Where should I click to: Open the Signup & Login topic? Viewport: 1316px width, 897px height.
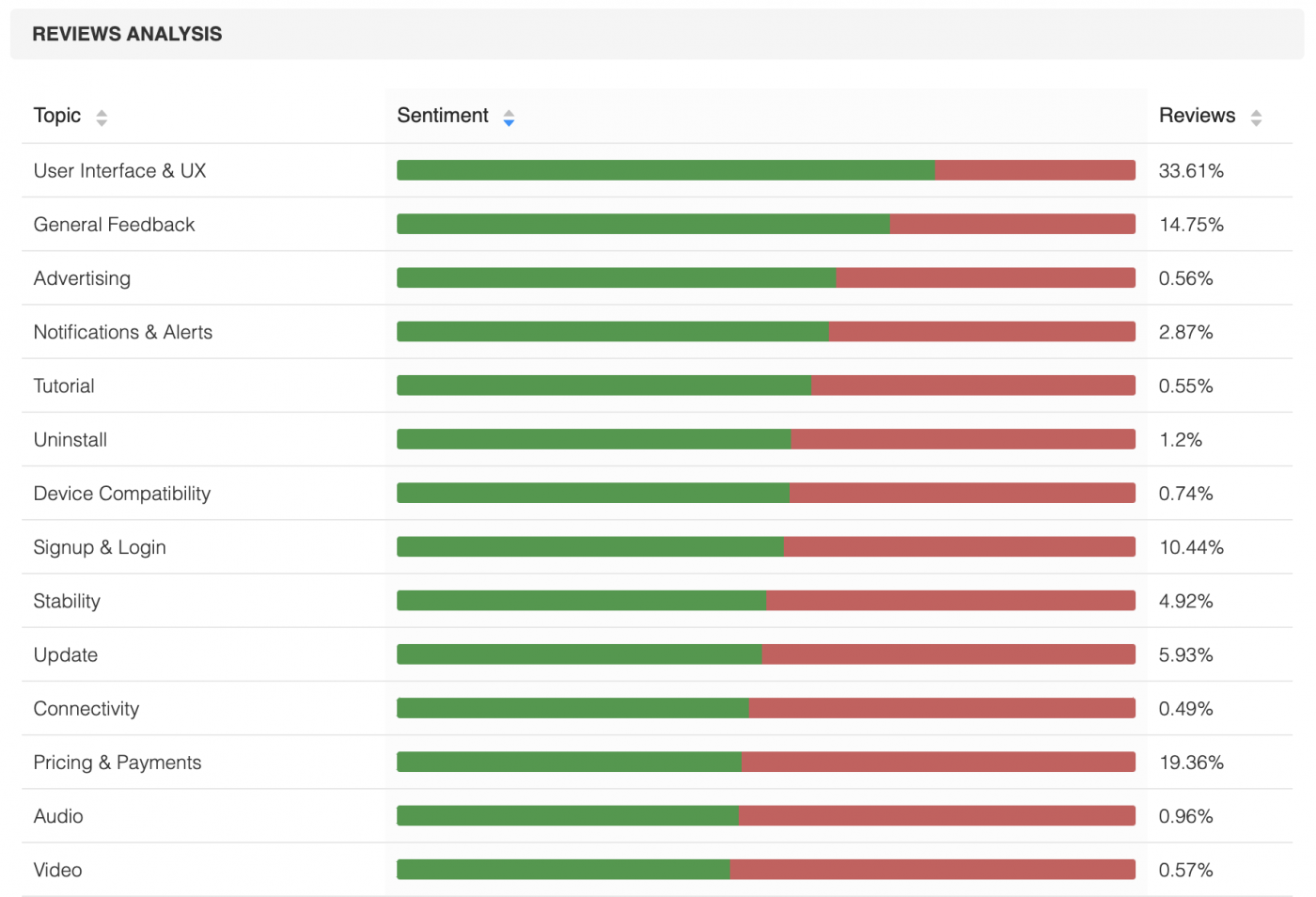(100, 547)
